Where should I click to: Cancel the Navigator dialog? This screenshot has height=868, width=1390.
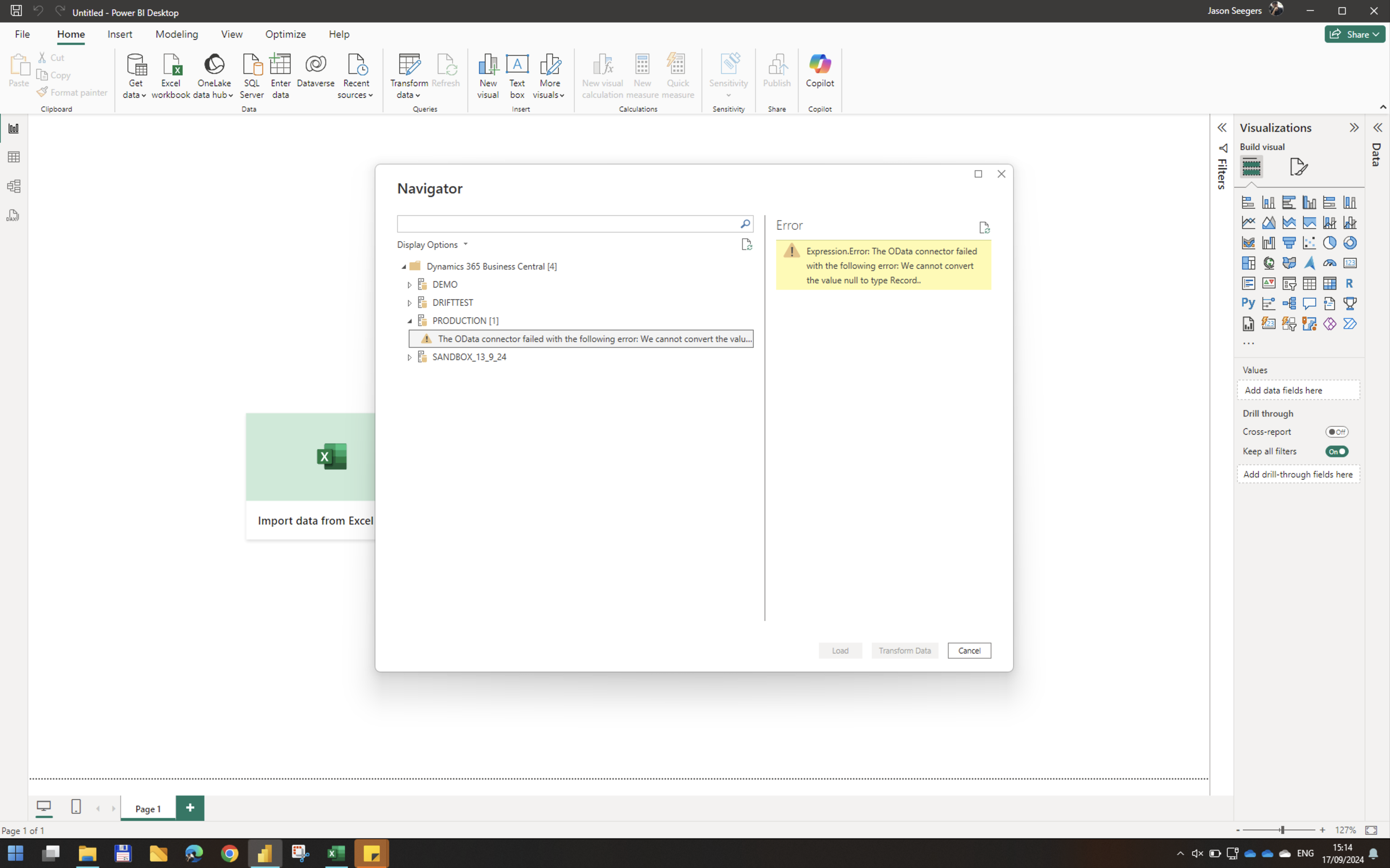969,650
